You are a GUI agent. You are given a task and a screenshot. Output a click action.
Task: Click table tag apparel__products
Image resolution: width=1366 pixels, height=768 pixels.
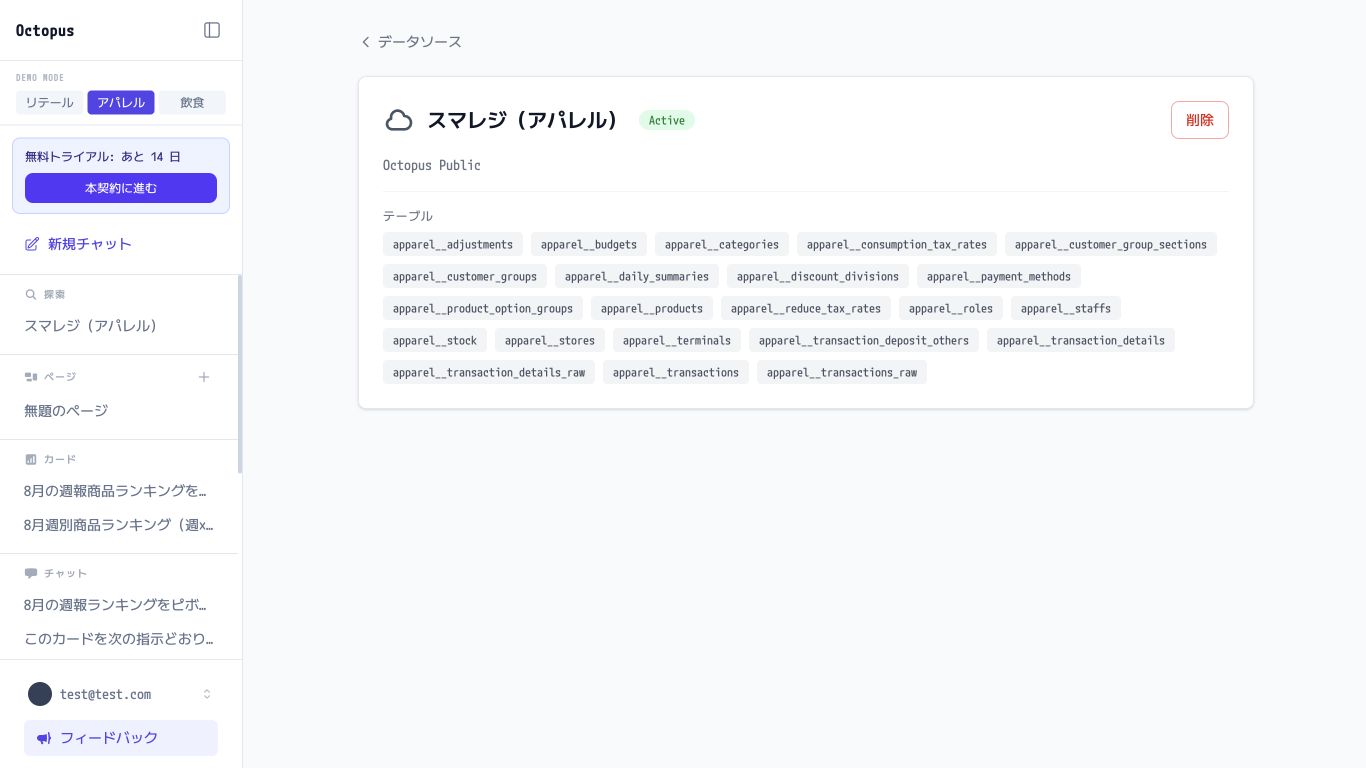652,308
